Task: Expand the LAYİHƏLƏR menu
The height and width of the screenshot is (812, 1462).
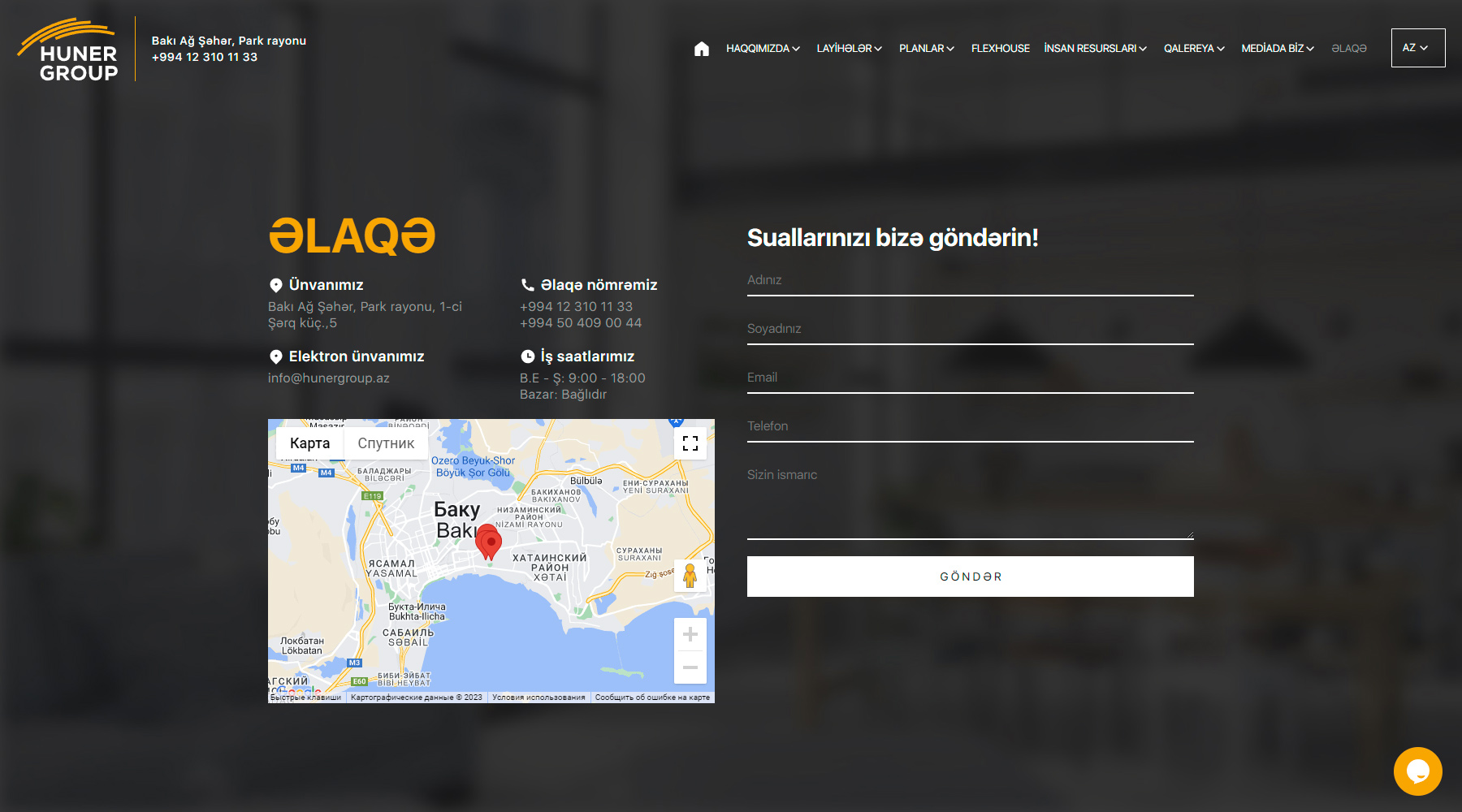Action: 849,49
